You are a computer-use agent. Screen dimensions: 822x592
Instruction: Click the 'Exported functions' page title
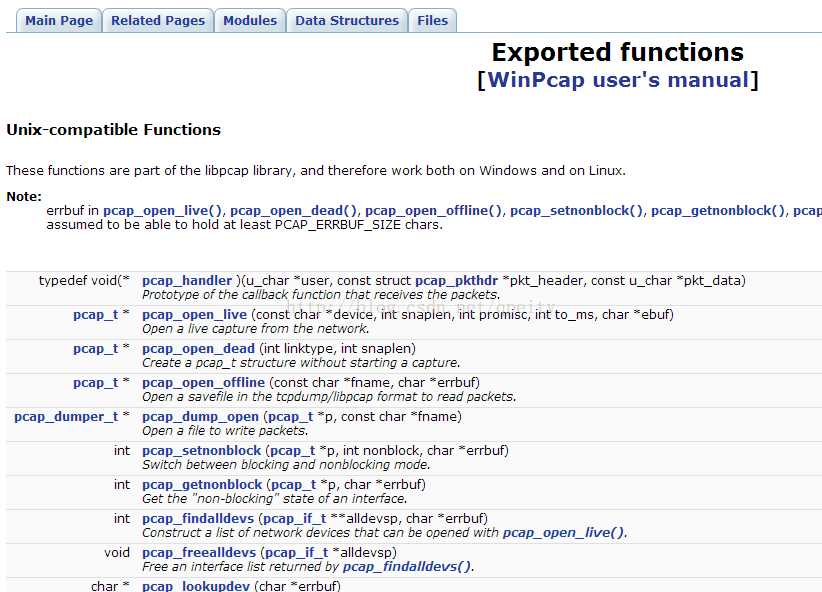[x=618, y=52]
